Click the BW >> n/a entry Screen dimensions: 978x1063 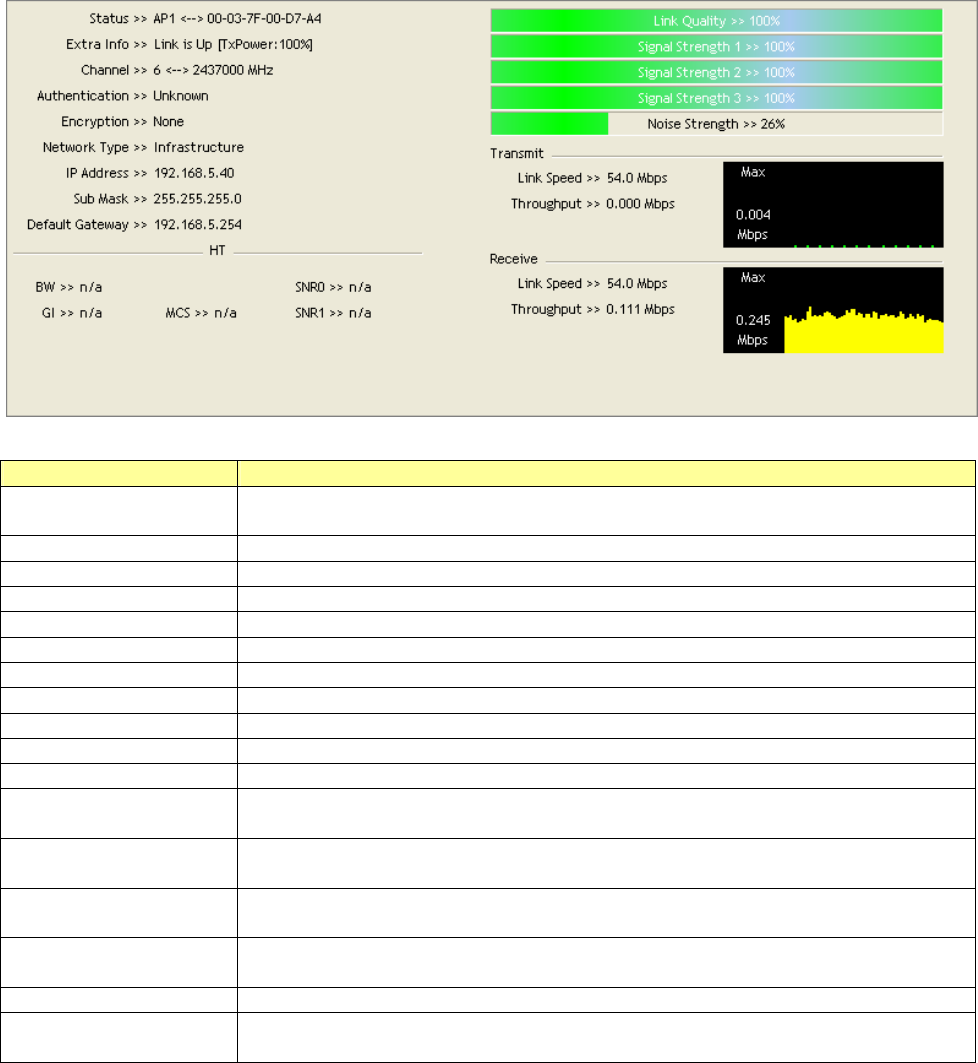tap(68, 287)
